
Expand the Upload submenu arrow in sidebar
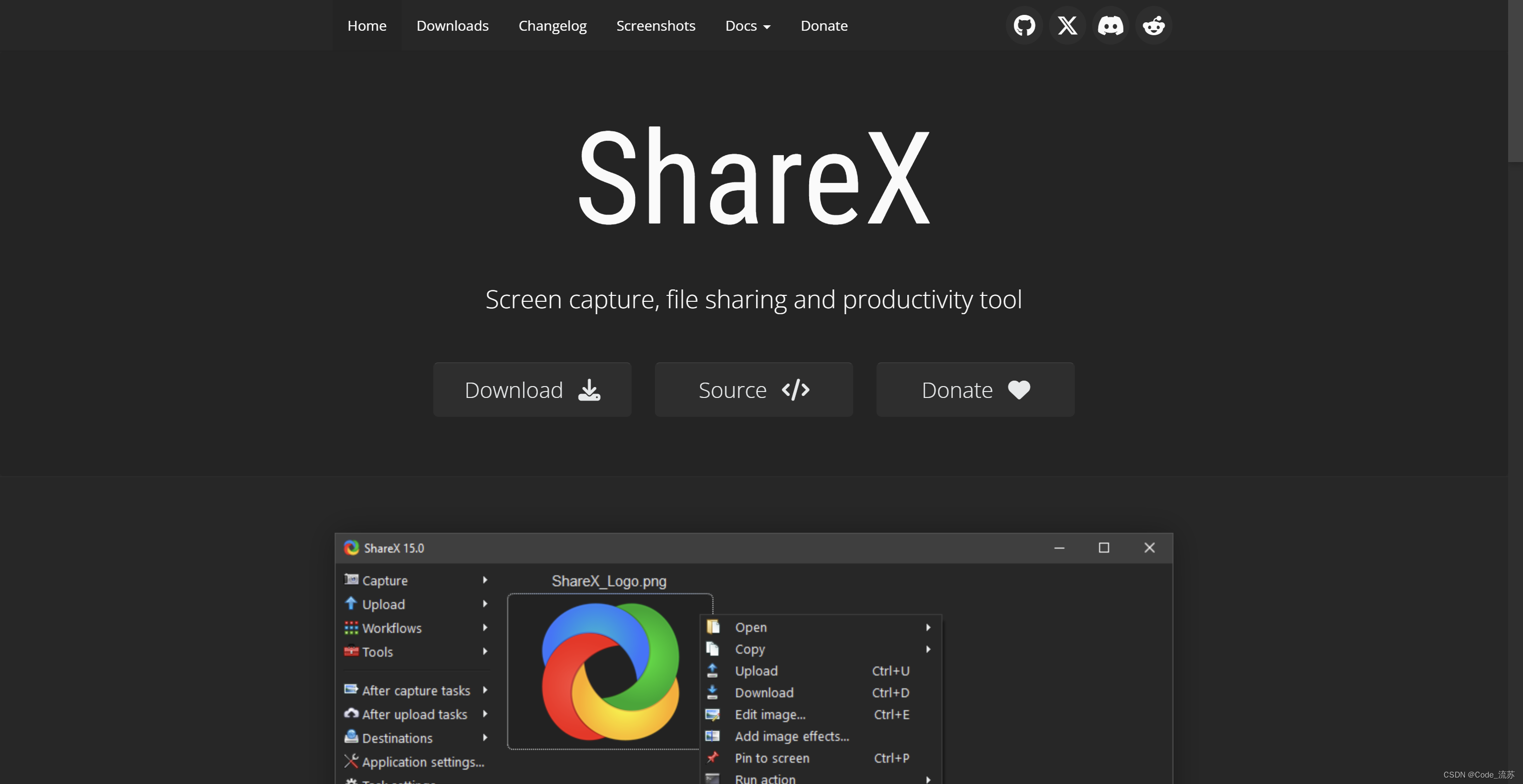tap(485, 603)
